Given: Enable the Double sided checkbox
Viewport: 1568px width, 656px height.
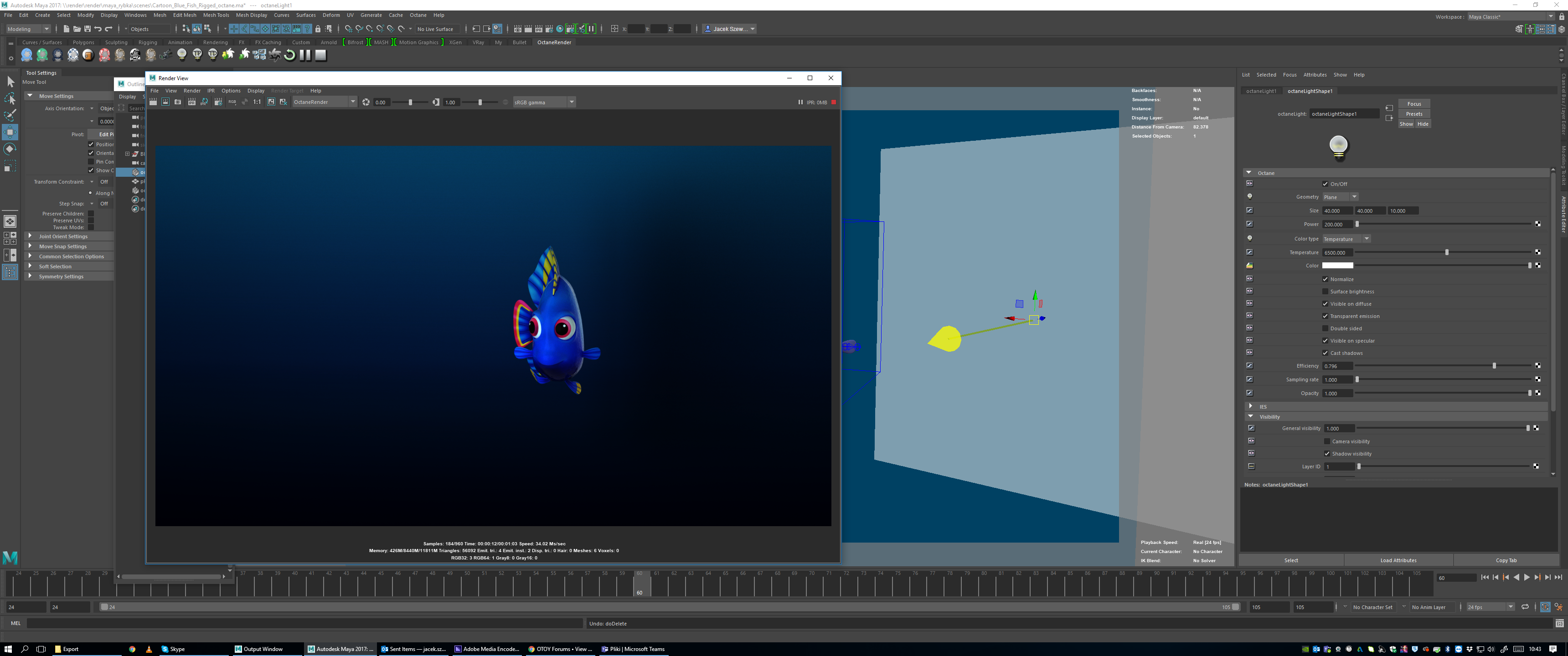Looking at the screenshot, I should [1325, 328].
